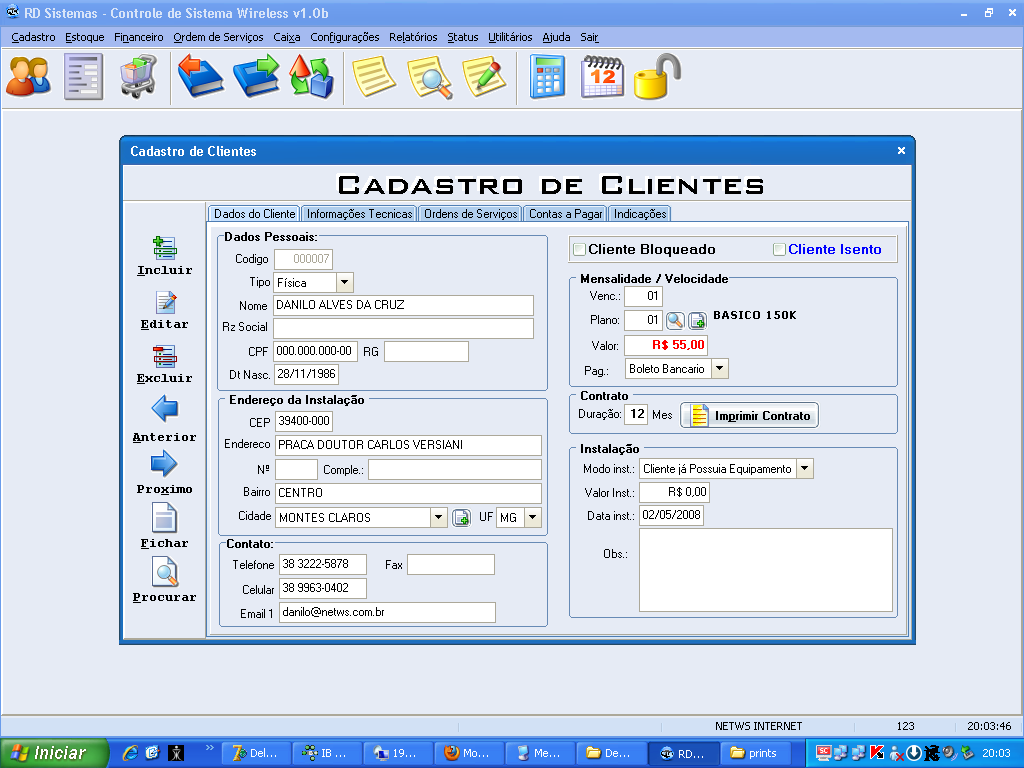Enable the Cliente Bloqueado checkbox

[578, 249]
